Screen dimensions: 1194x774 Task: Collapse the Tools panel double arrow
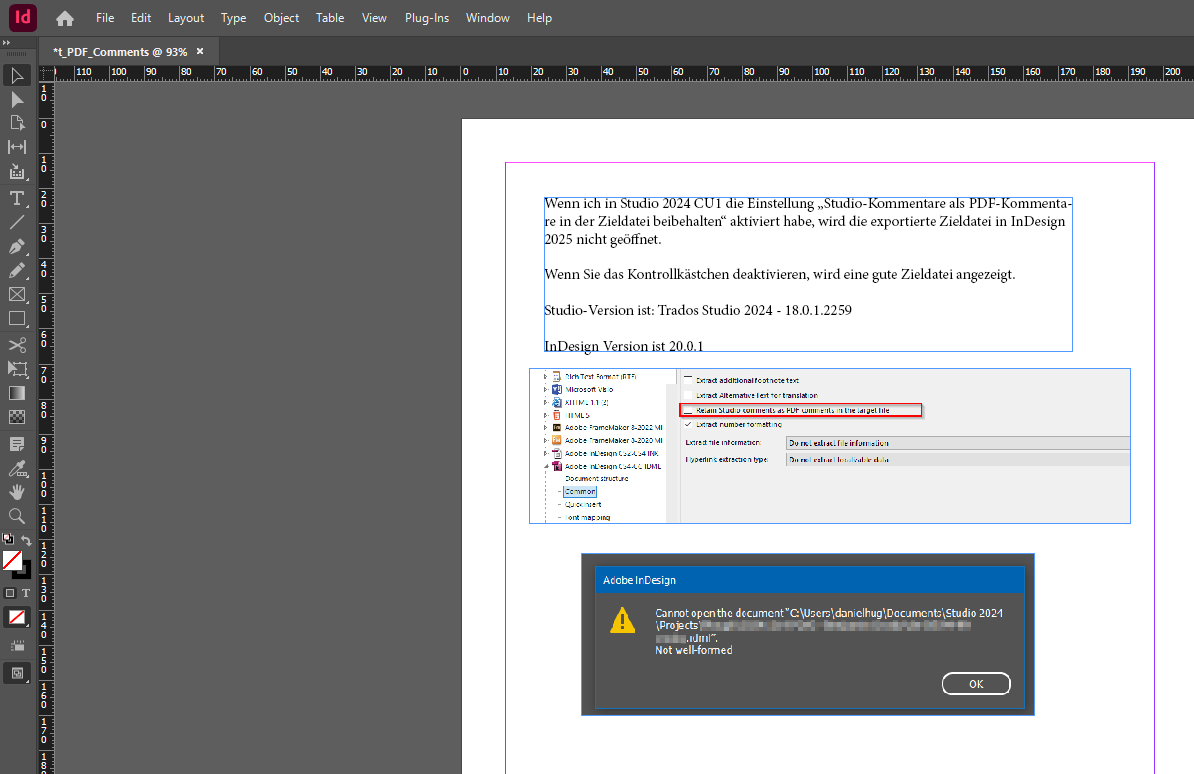pyautogui.click(x=7, y=43)
